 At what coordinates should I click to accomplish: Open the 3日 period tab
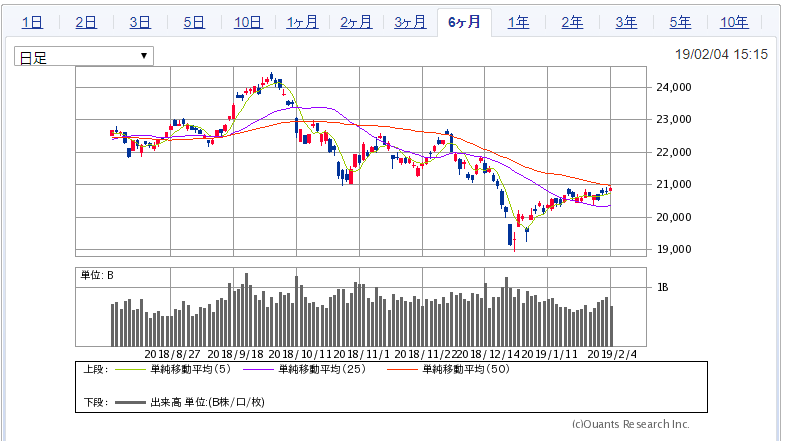tap(140, 22)
